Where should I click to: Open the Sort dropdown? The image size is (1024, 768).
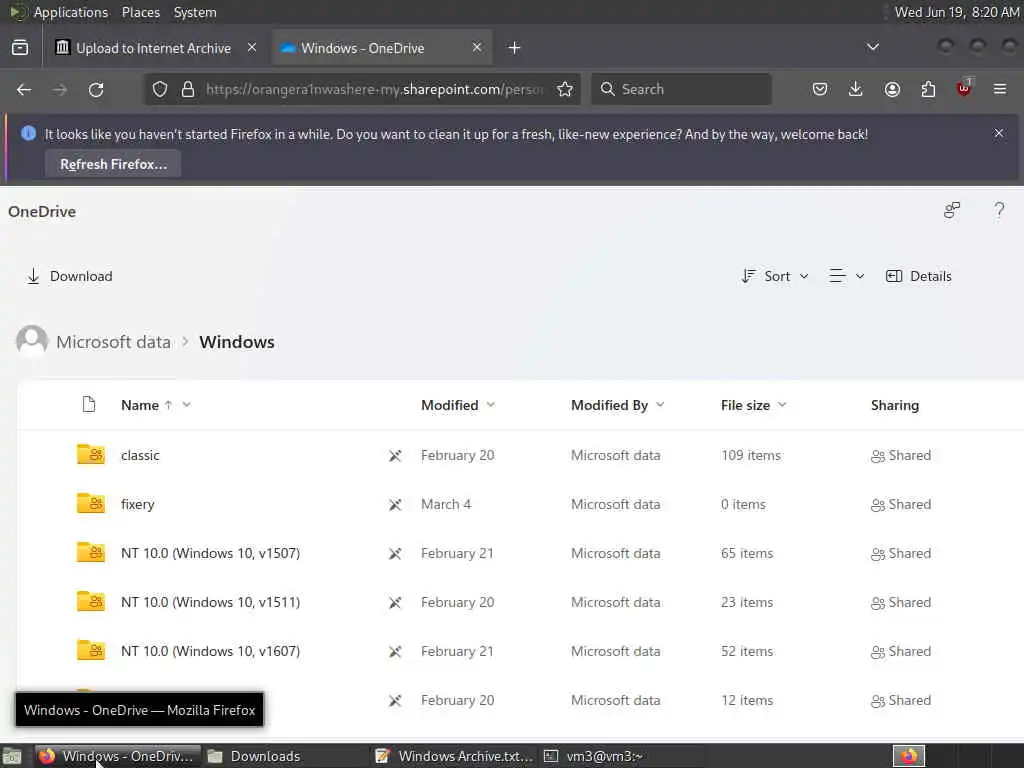(775, 276)
